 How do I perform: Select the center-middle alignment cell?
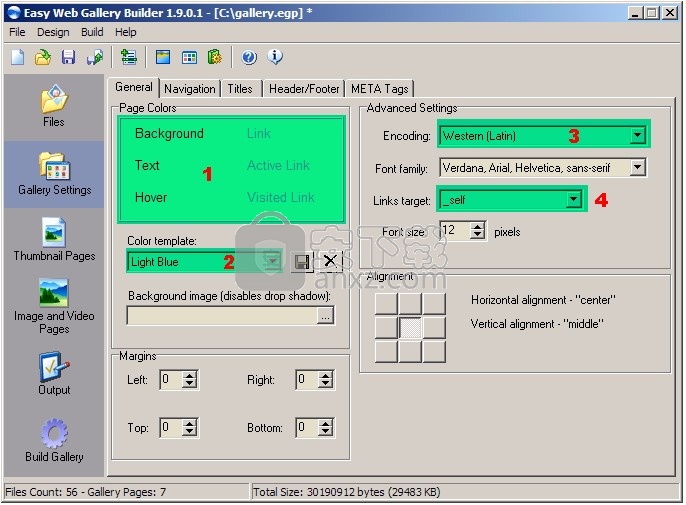coord(410,327)
